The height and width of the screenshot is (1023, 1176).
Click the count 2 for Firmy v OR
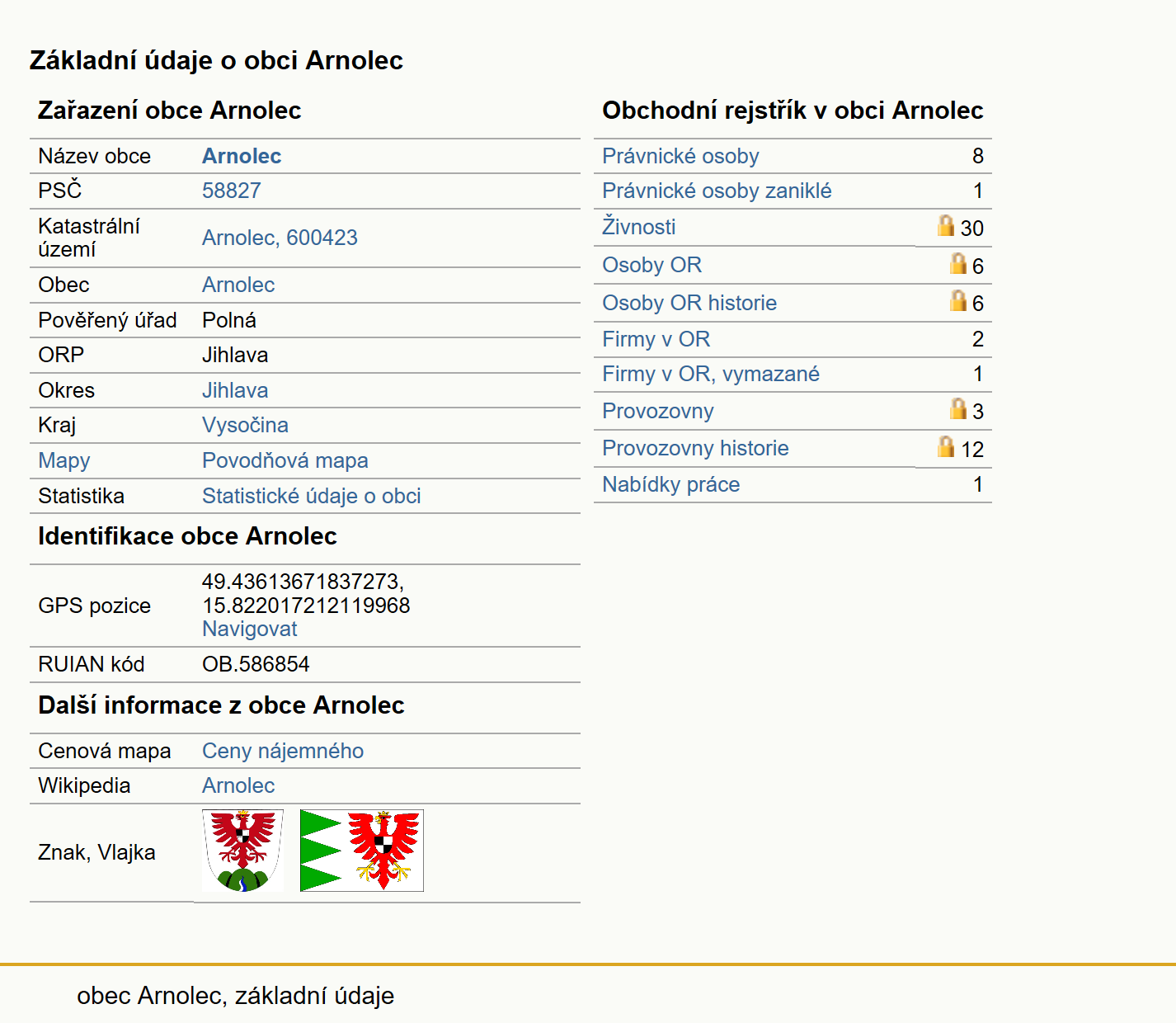click(x=978, y=339)
